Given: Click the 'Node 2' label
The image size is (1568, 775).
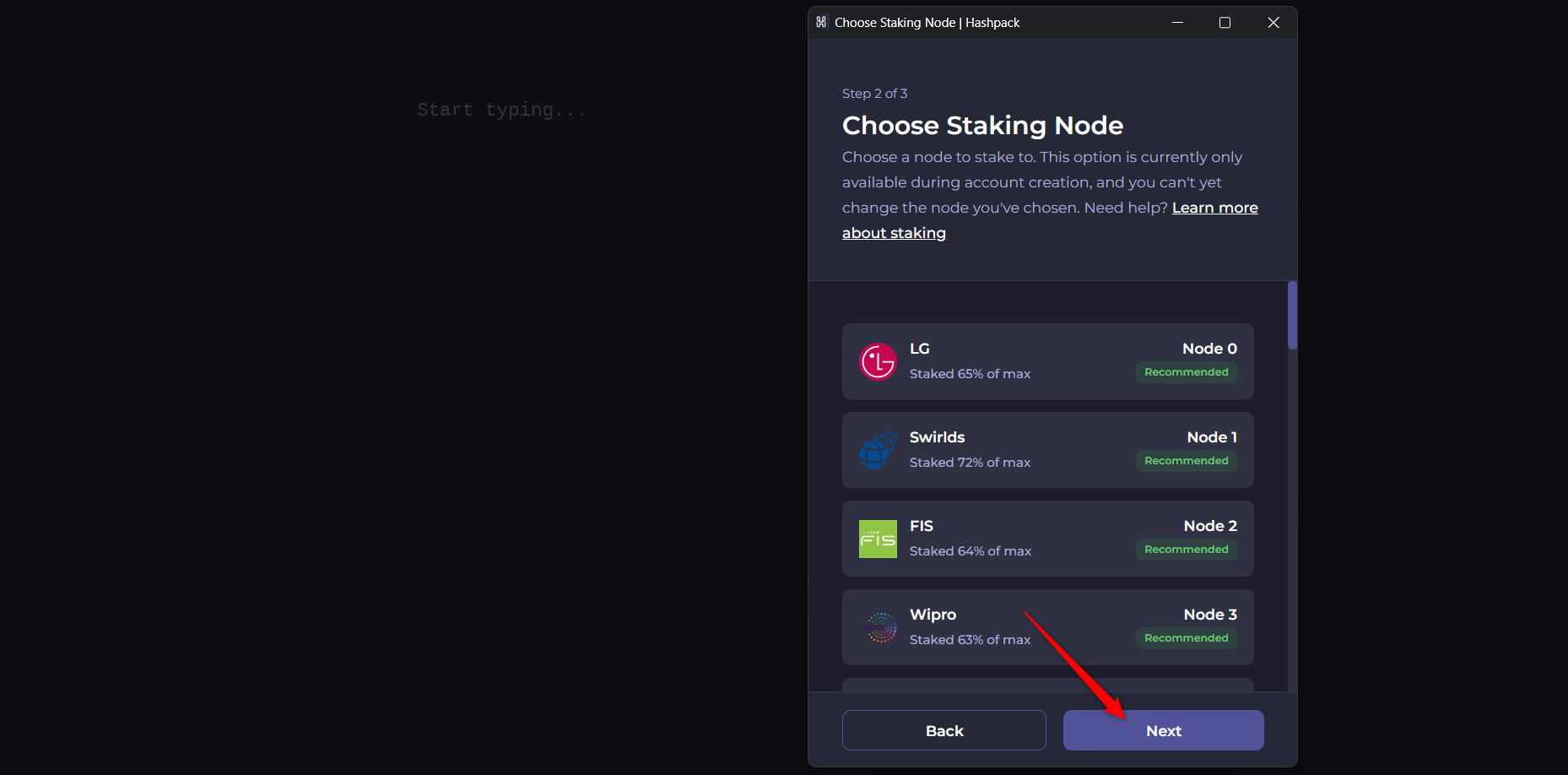Looking at the screenshot, I should tap(1210, 526).
